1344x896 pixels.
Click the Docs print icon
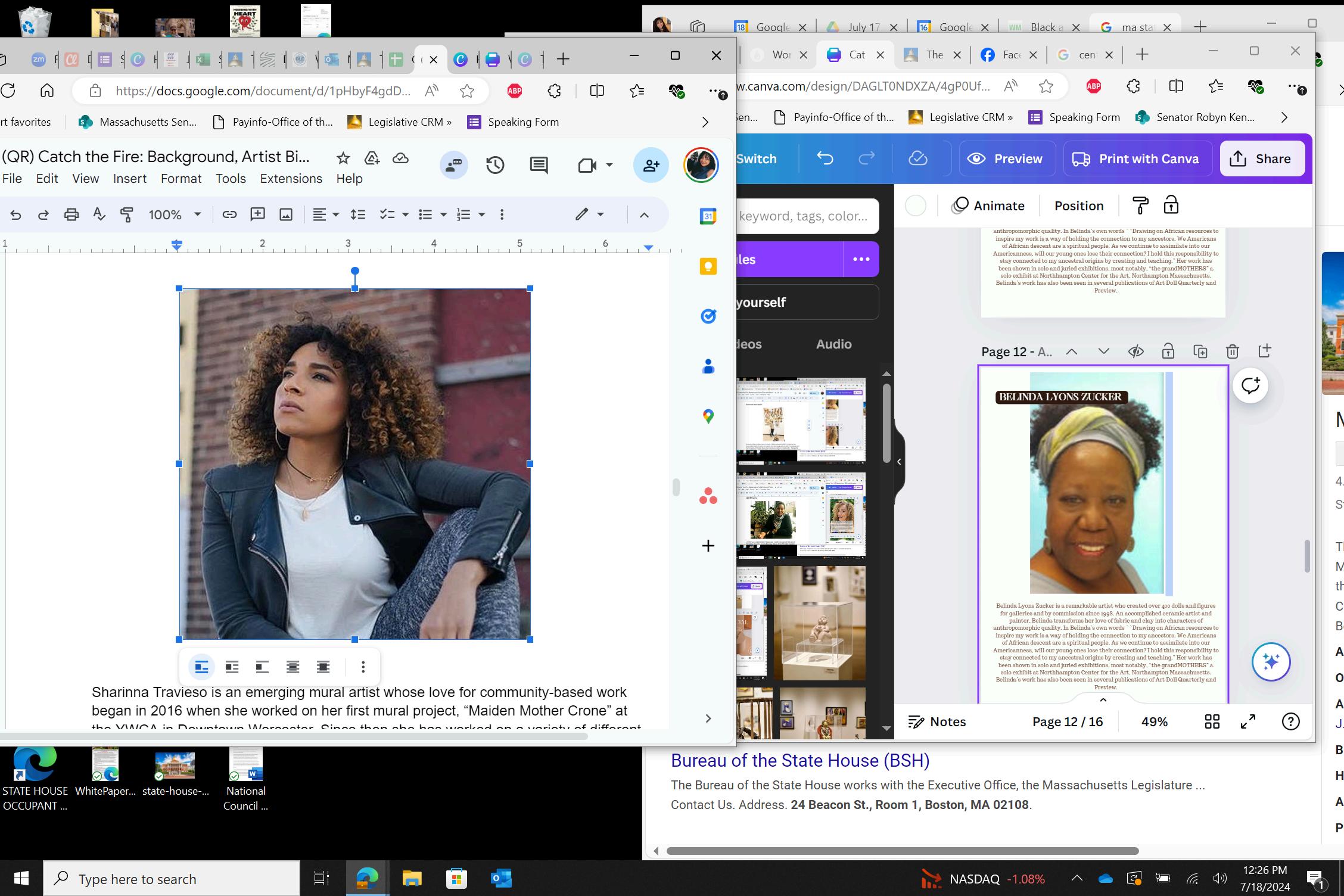click(x=71, y=214)
